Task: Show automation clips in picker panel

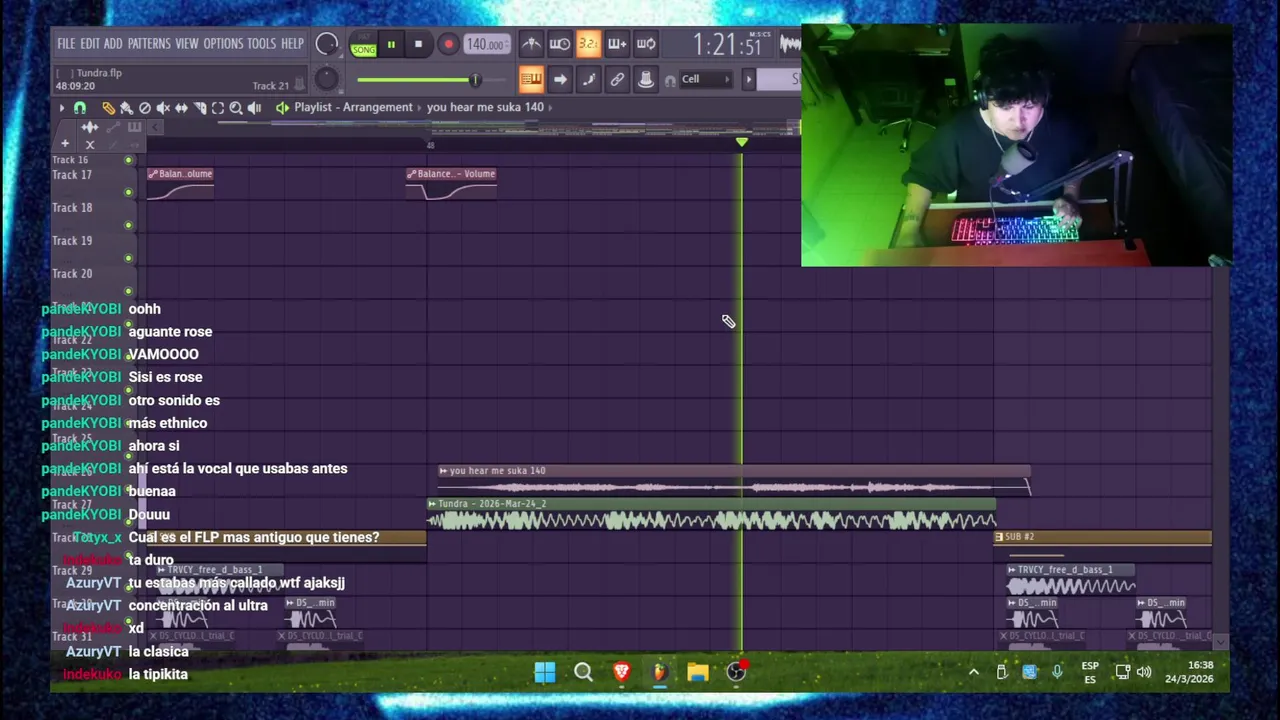Action: click(x=113, y=127)
